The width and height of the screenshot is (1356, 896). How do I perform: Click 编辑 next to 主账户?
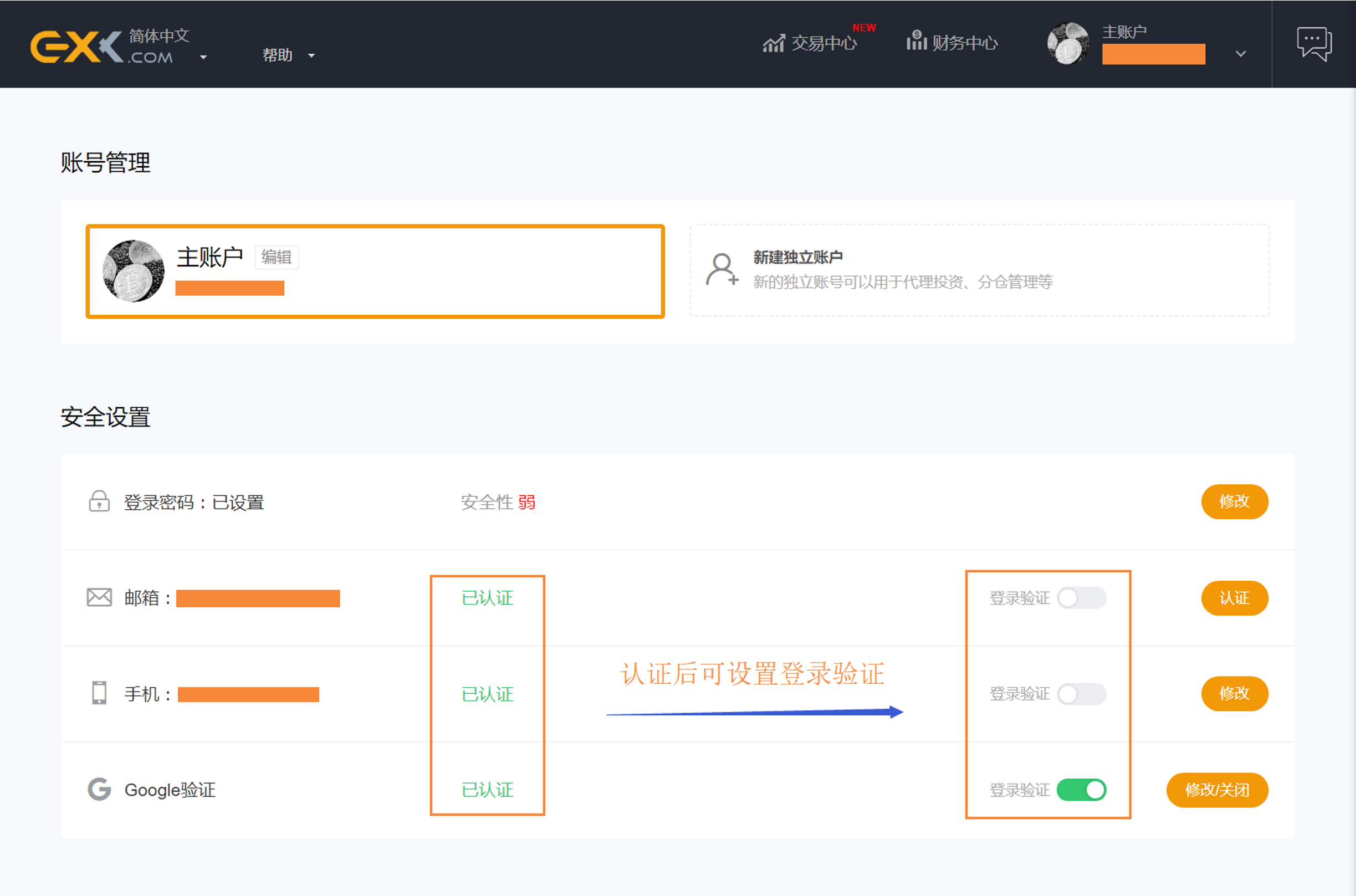(276, 257)
